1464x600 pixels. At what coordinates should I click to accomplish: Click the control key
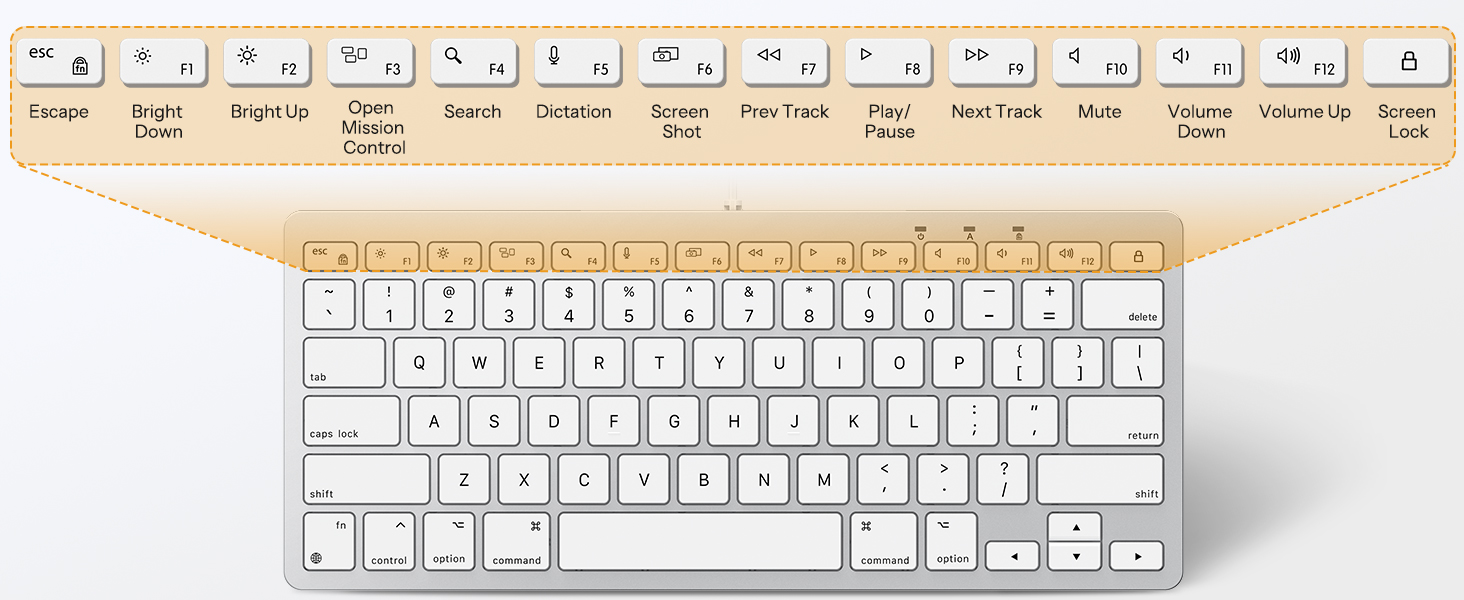coord(389,542)
